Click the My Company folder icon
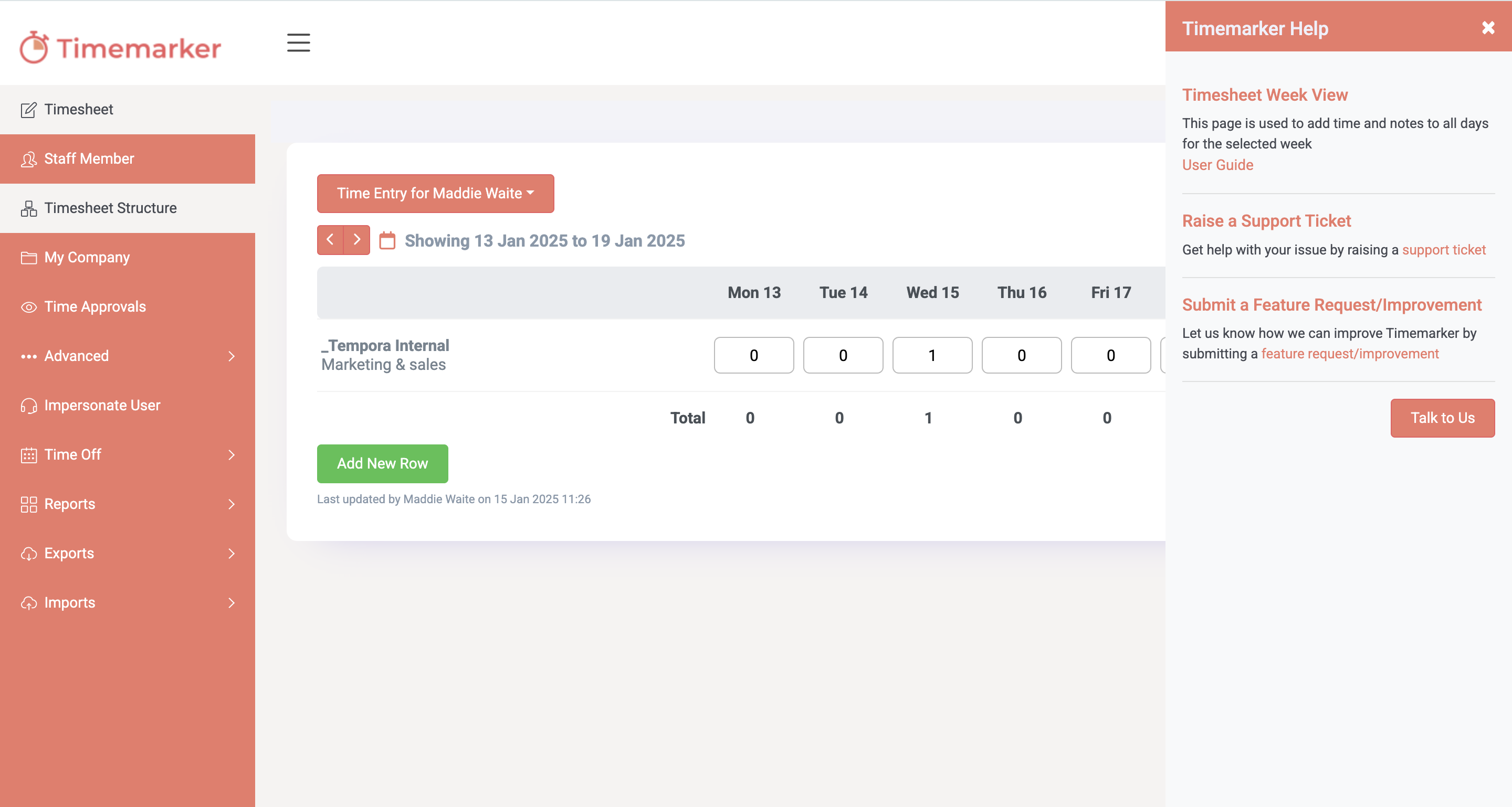Screen dimensions: 1512x807 pos(28,258)
